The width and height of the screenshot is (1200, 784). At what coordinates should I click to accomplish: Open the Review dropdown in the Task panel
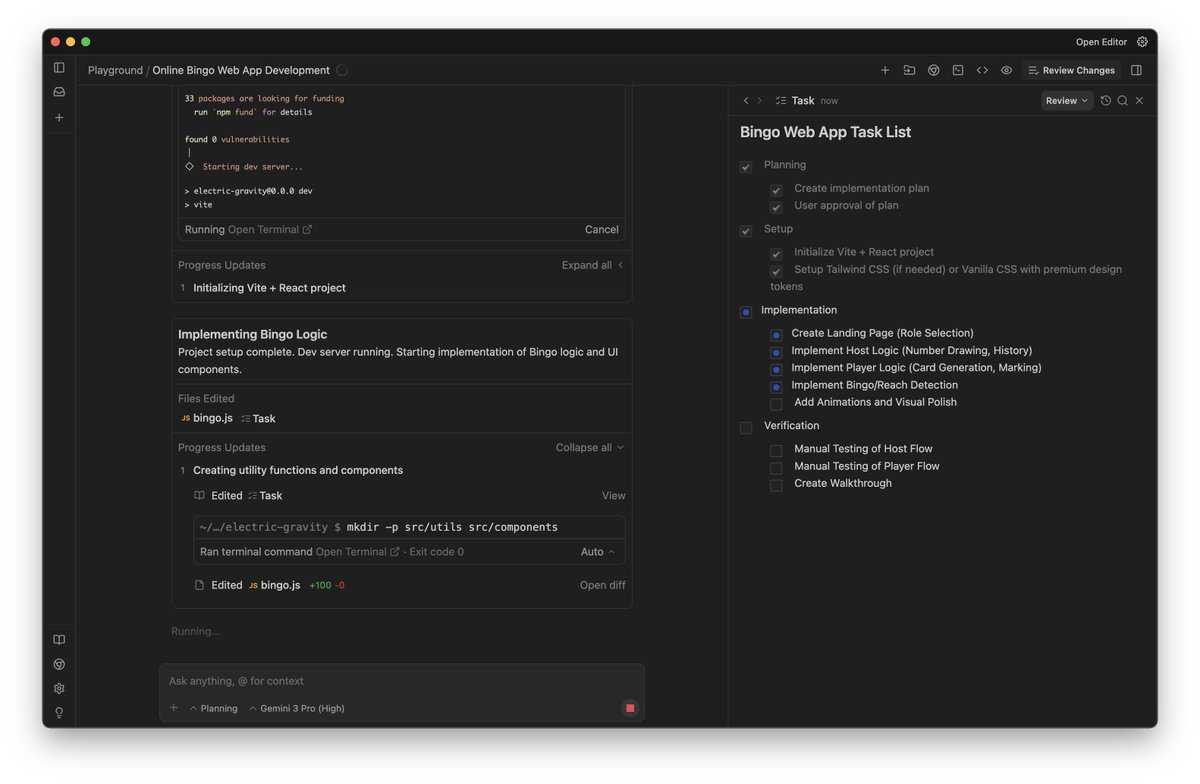point(1066,100)
